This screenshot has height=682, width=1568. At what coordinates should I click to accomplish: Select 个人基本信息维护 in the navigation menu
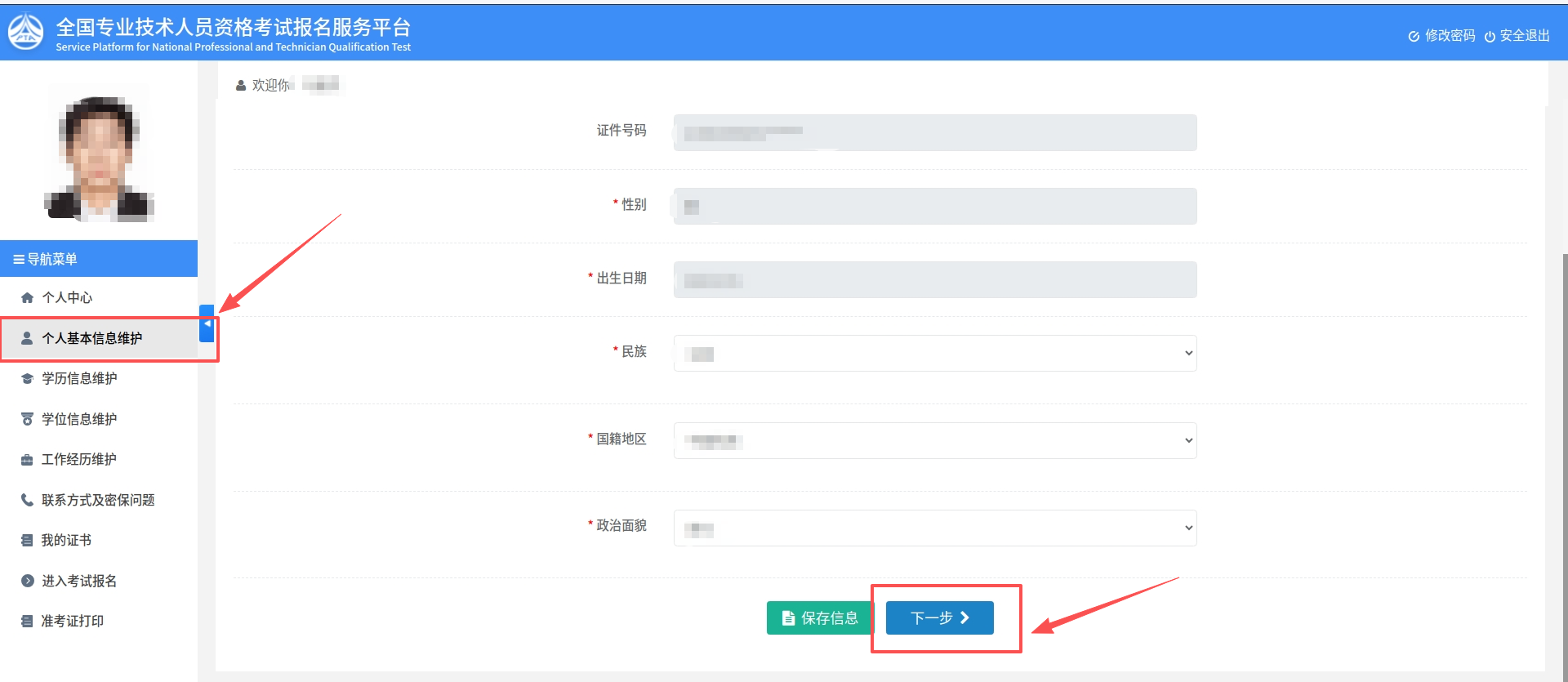91,338
